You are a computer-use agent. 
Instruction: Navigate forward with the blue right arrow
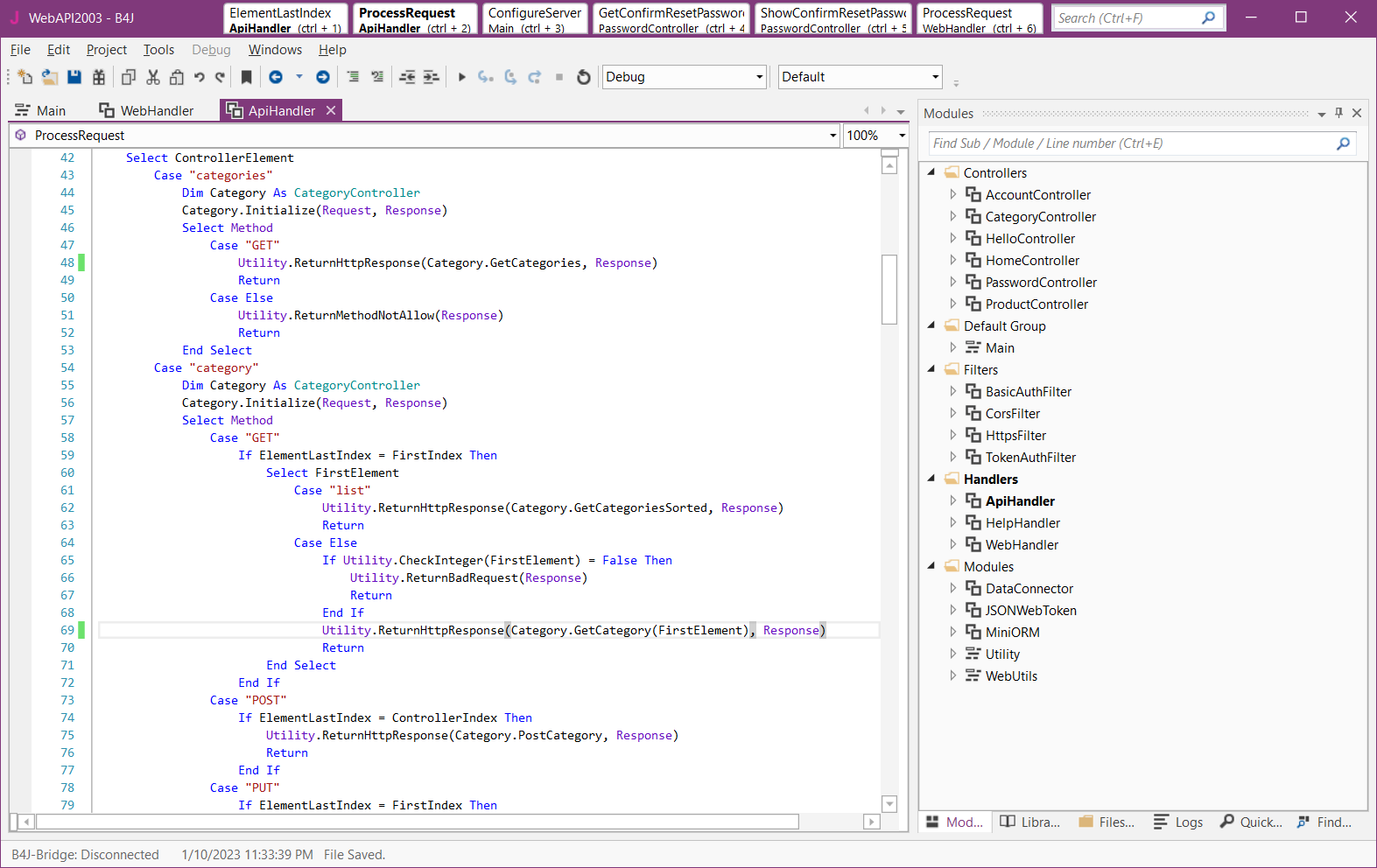(323, 77)
